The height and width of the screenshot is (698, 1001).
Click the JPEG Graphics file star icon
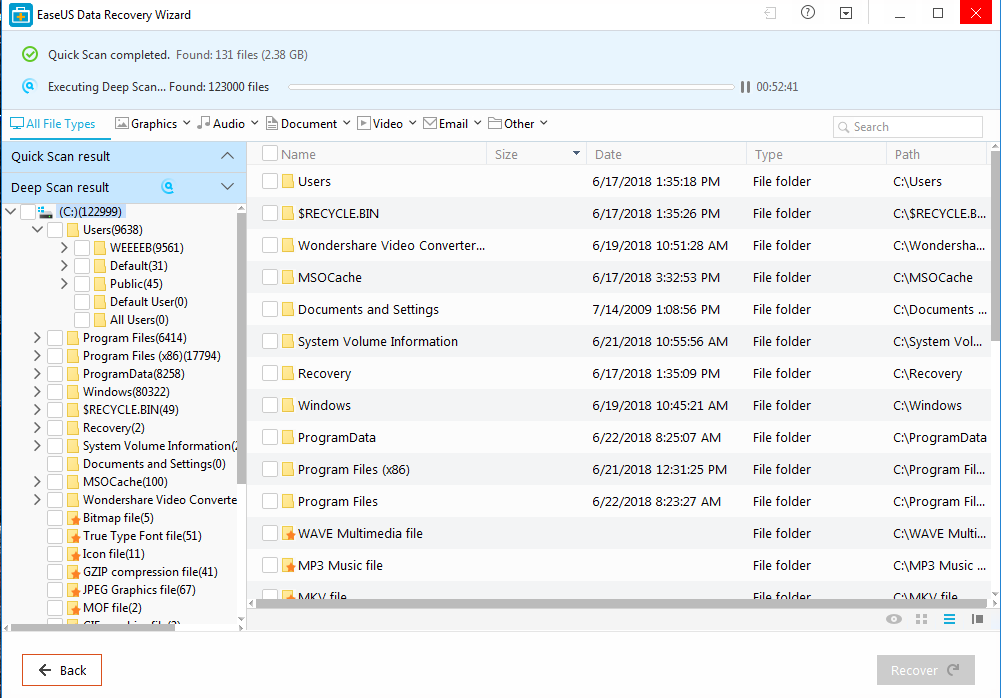[73, 590]
